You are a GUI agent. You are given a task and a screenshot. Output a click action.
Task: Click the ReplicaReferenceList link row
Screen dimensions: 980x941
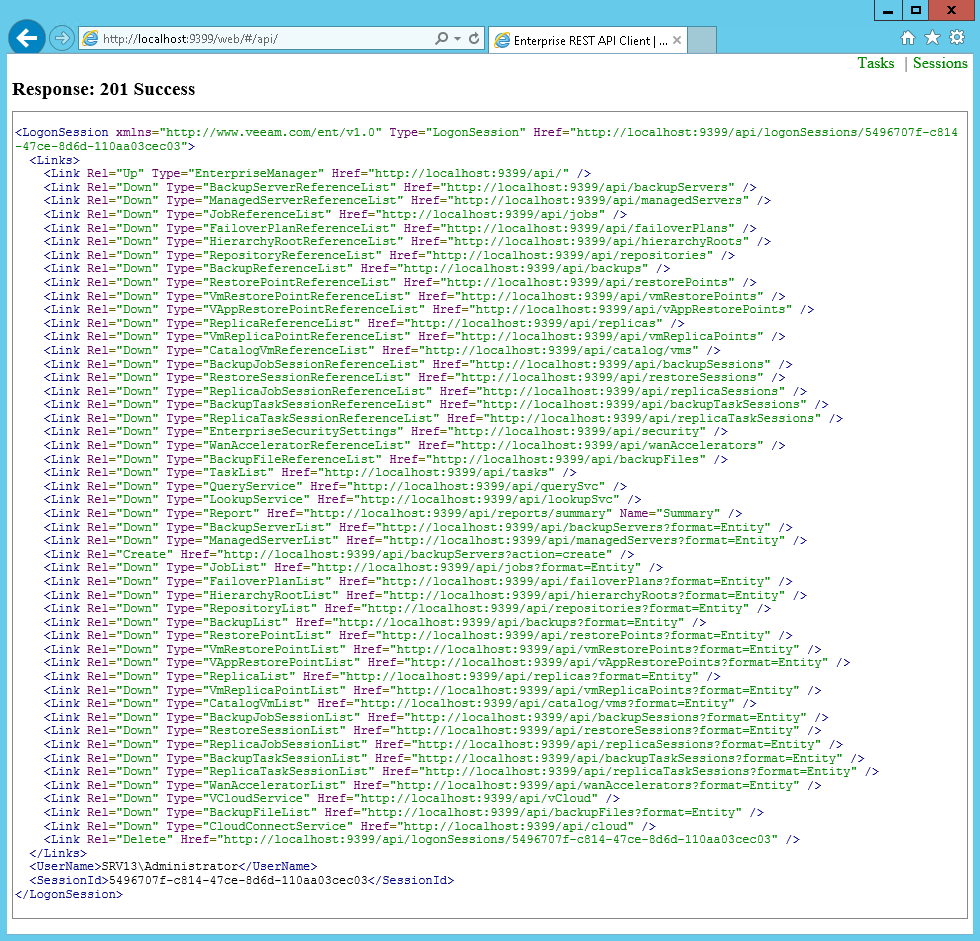coord(364,323)
